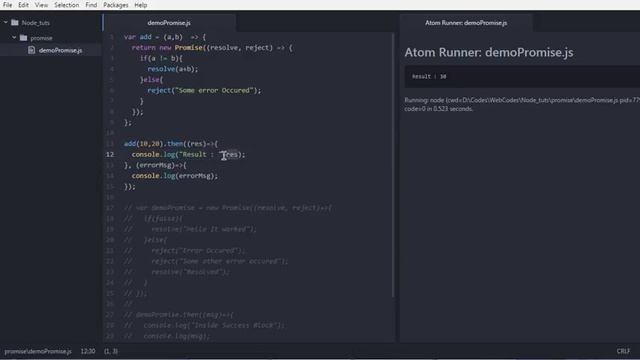640x360 pixels.
Task: Click the demoPromise.js file icon in tree
Action: [31, 50]
